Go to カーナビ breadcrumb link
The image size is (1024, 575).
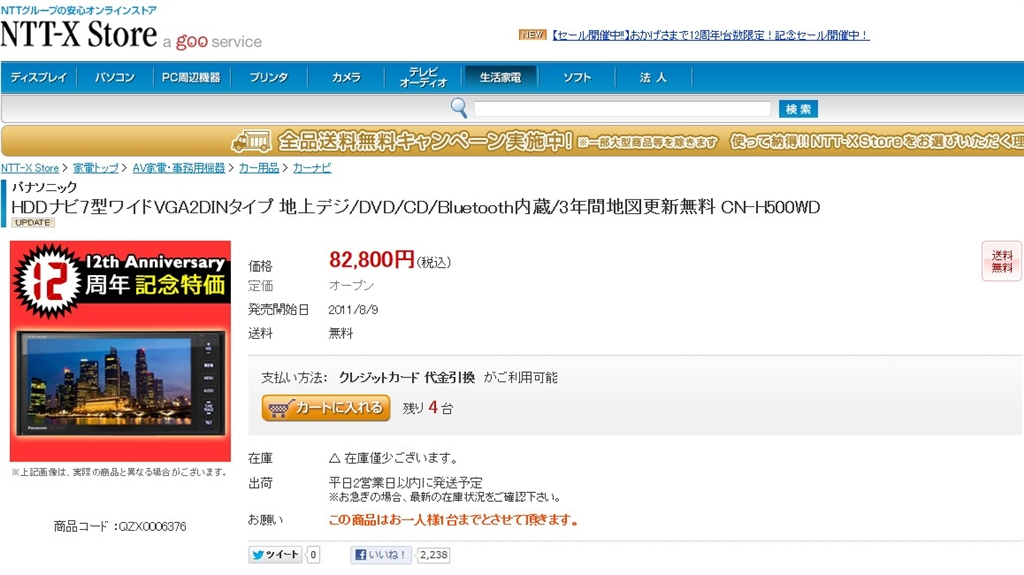(x=312, y=168)
